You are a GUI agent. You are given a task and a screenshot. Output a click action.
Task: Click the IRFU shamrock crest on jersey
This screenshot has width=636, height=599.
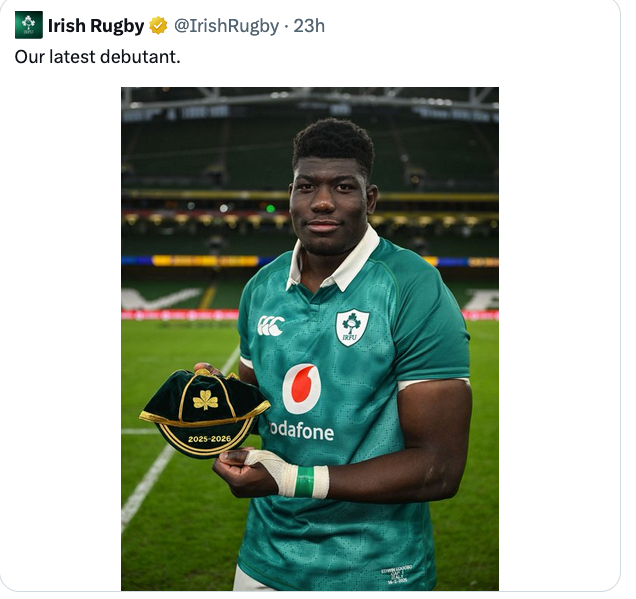pos(352,328)
